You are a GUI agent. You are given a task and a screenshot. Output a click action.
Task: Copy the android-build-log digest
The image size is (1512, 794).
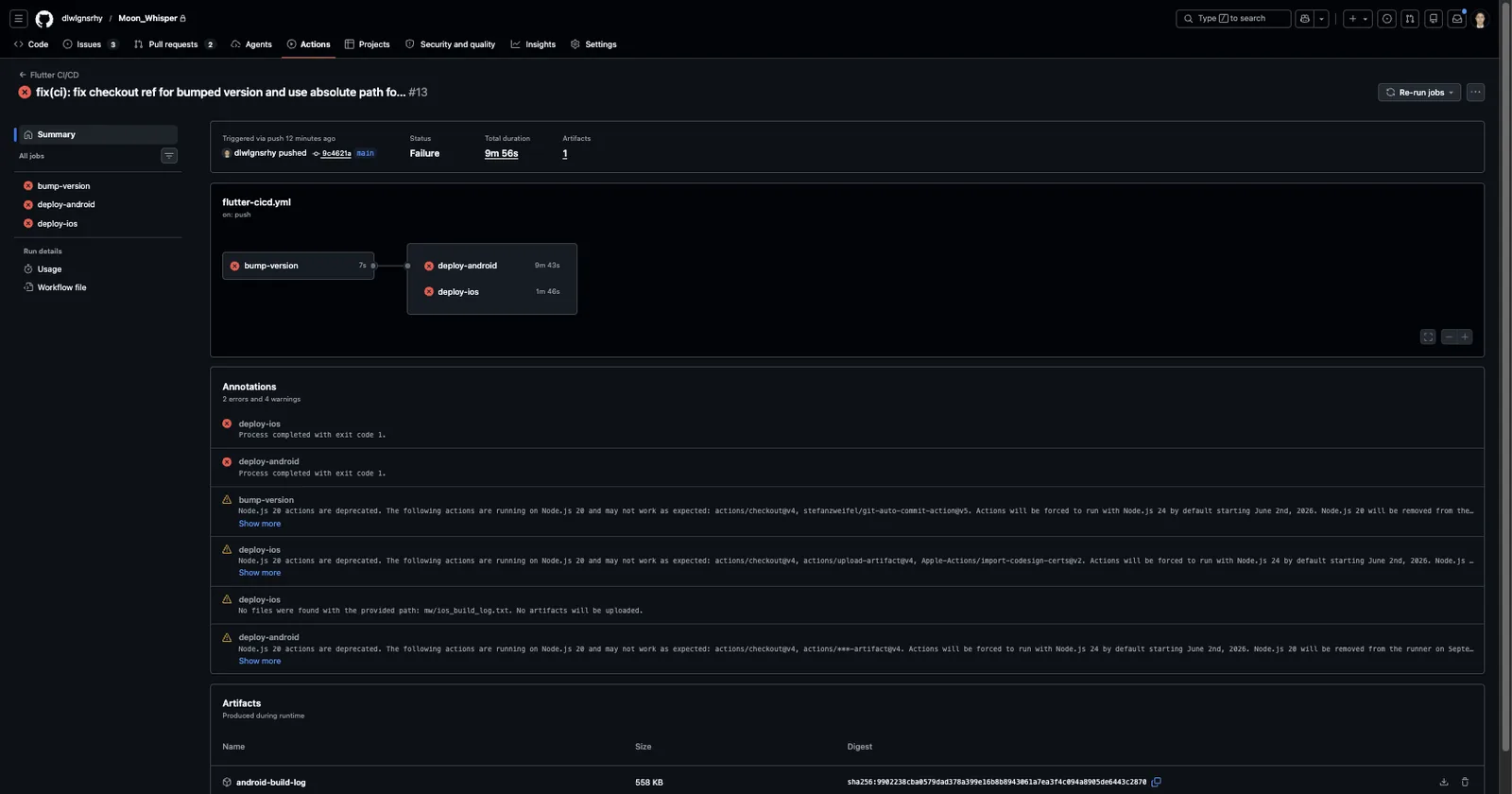[1156, 782]
